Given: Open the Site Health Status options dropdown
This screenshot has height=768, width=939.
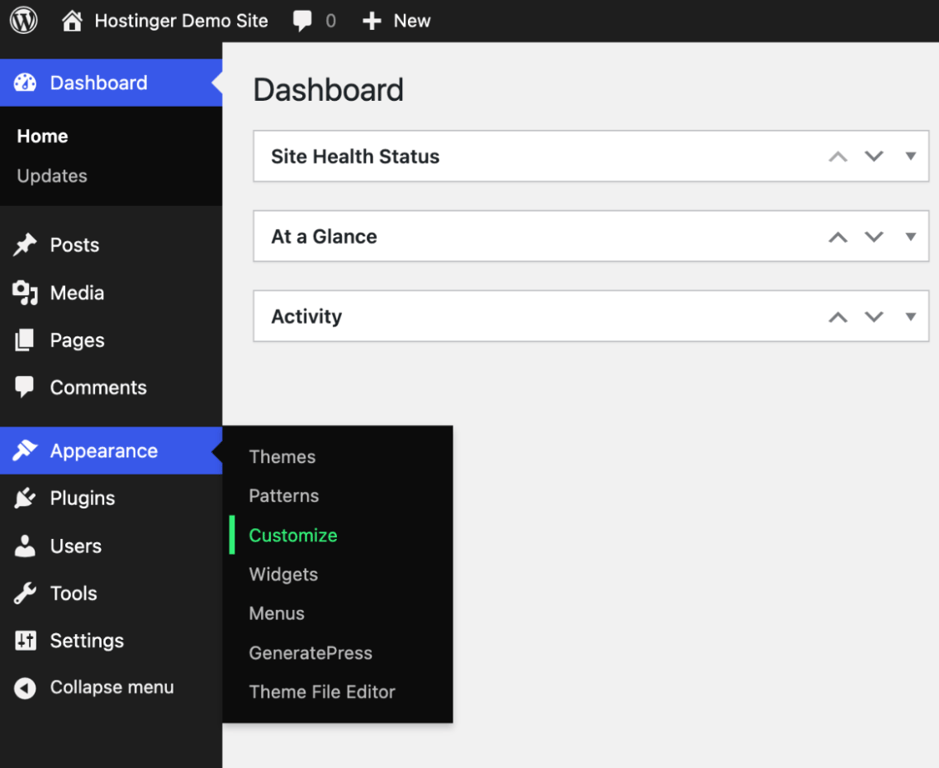Looking at the screenshot, I should pos(910,156).
